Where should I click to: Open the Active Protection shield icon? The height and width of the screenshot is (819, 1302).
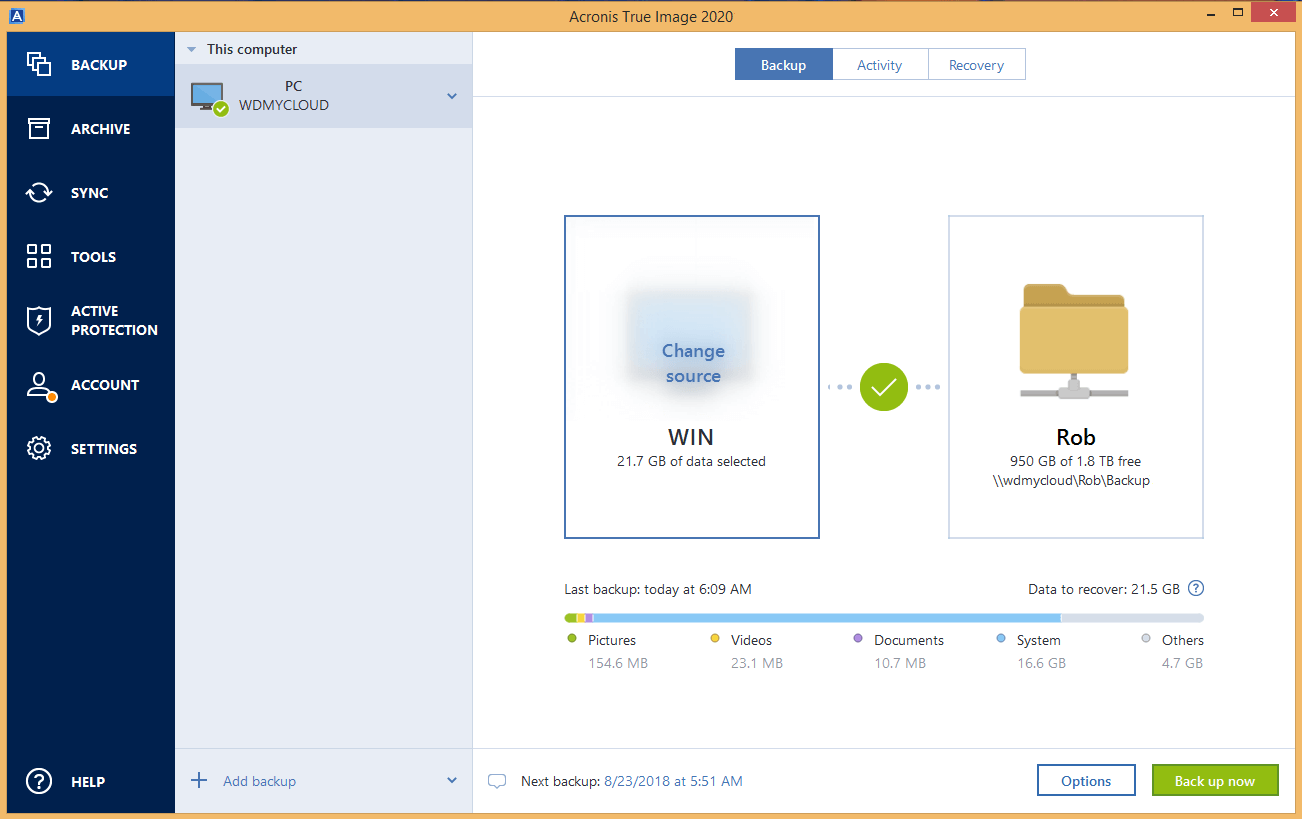point(39,320)
